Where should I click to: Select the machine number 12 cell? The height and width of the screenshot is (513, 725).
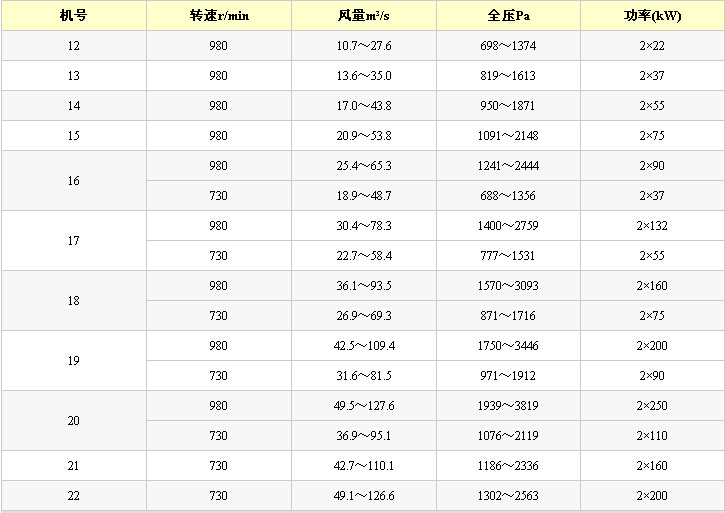point(73,46)
